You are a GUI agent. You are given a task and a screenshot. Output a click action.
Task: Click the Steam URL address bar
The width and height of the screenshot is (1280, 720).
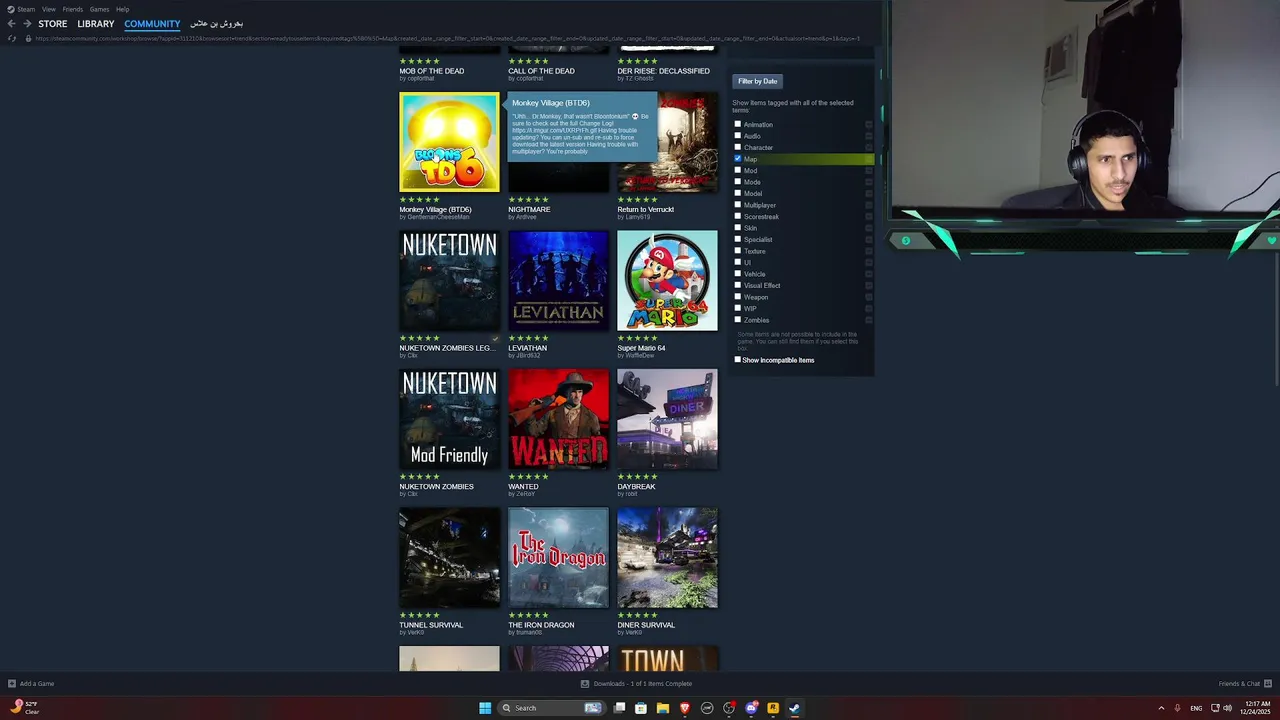(x=448, y=39)
